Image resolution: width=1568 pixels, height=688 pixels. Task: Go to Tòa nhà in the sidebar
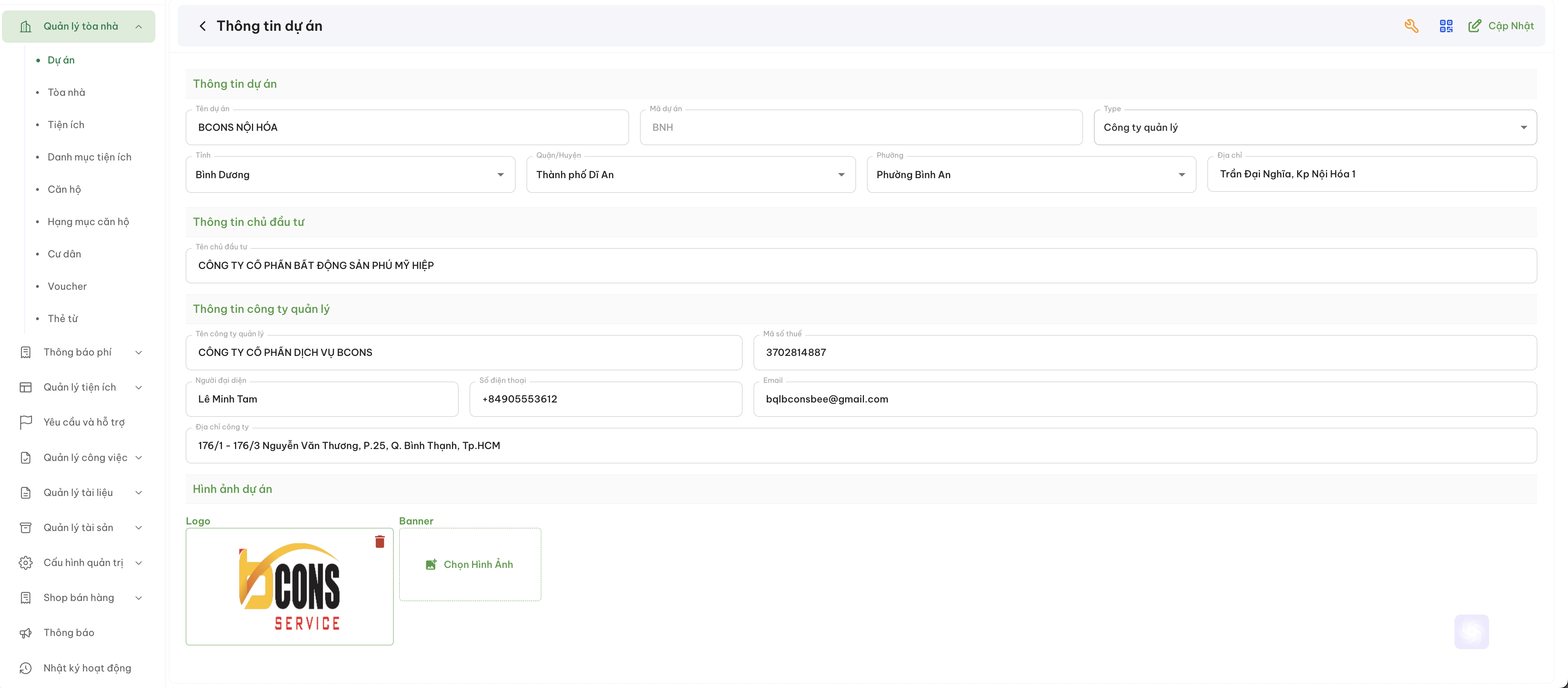point(66,93)
